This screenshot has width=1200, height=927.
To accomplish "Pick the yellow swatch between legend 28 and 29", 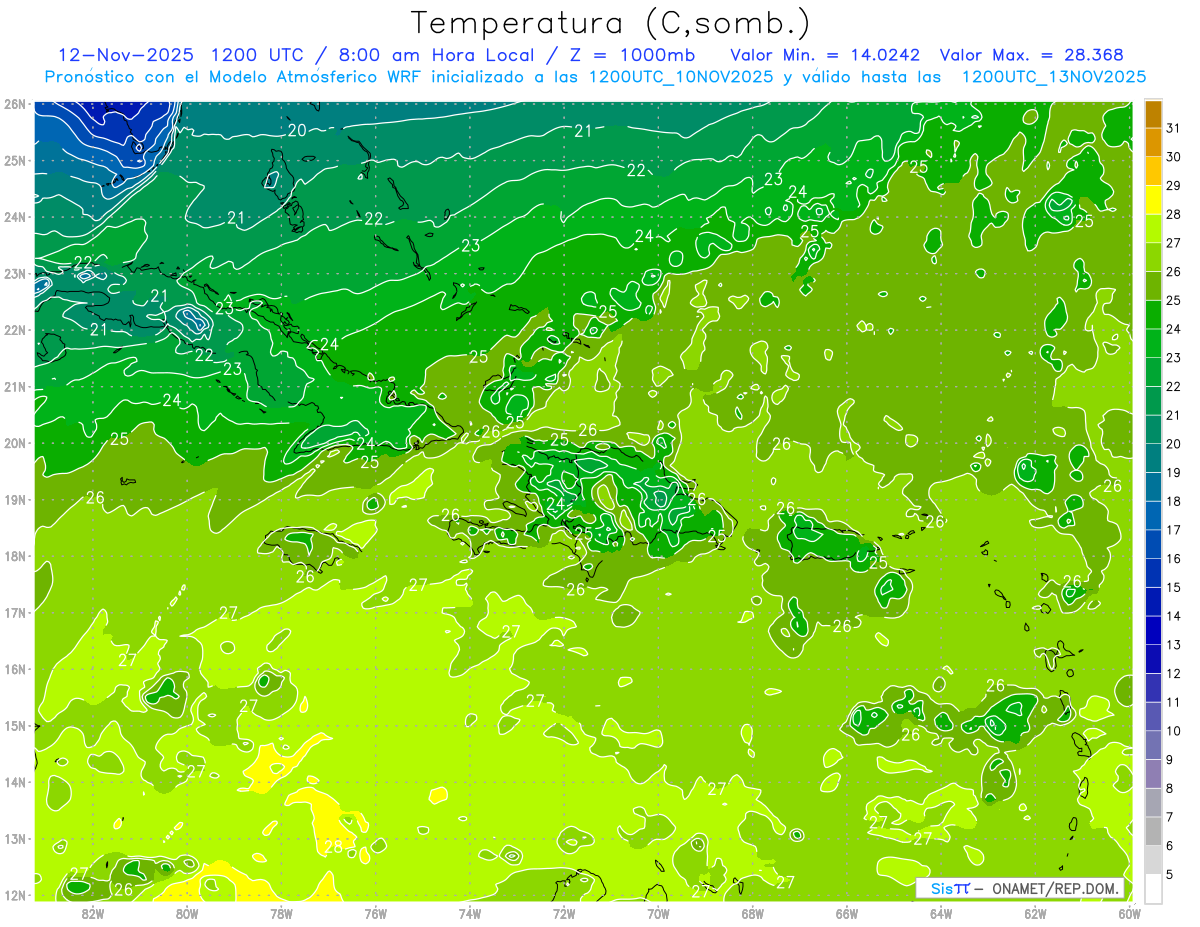I will click(1153, 200).
